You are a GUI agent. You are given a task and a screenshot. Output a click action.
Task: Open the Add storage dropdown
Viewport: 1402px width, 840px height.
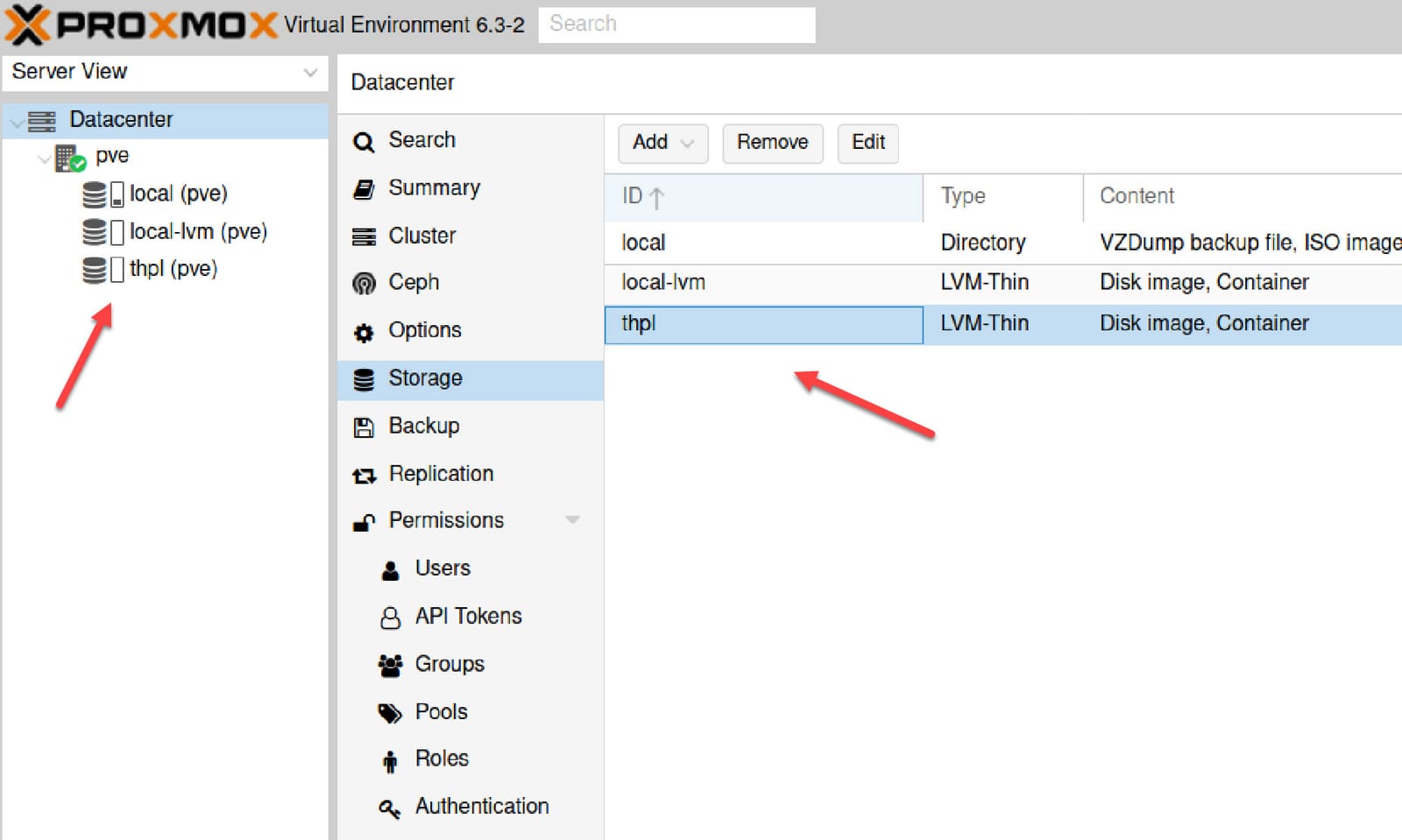(x=662, y=143)
